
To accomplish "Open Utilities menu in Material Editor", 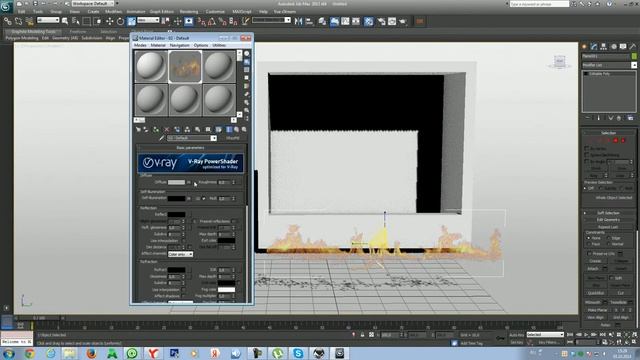I will pos(219,45).
